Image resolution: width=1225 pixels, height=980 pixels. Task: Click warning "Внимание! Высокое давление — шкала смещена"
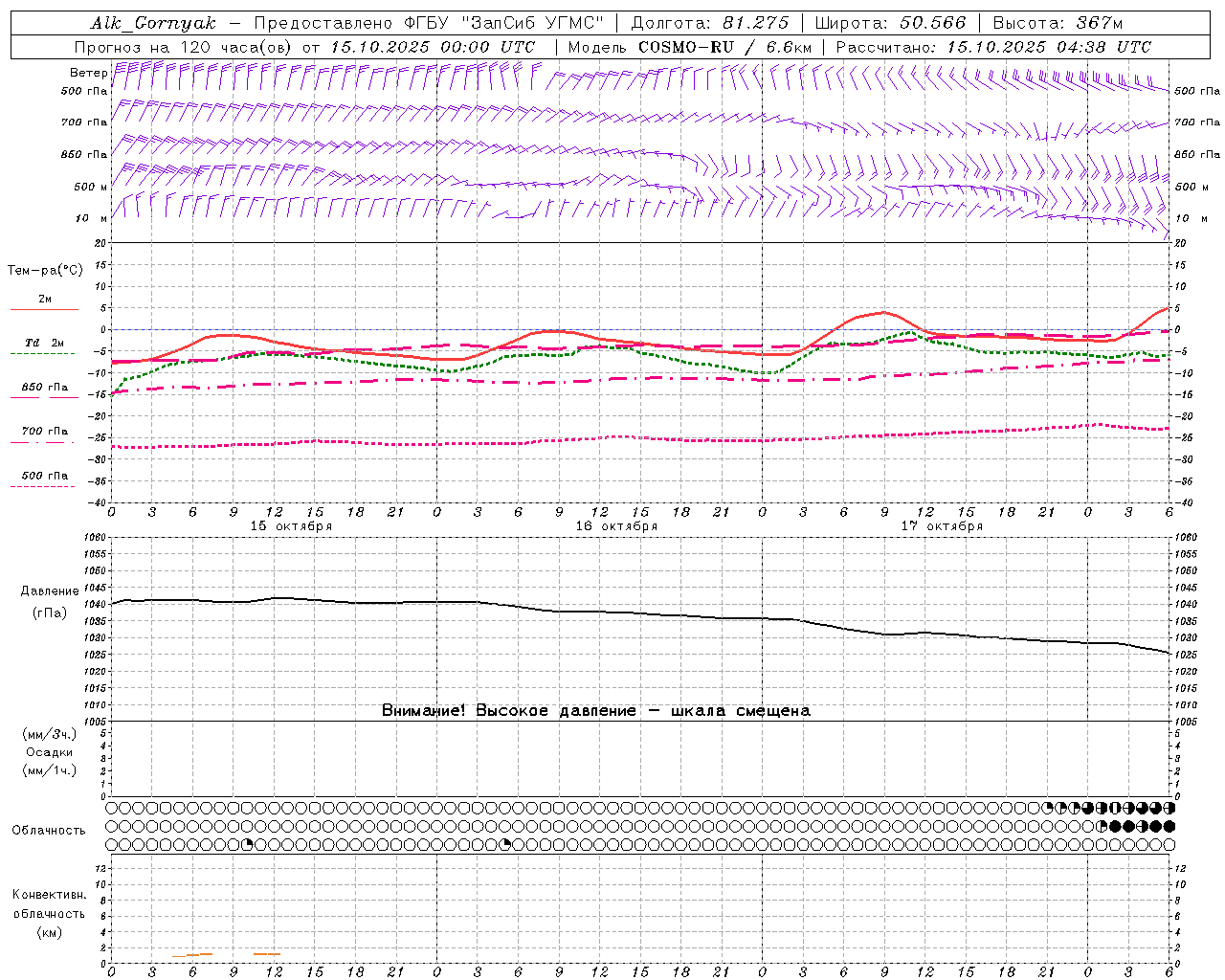coord(596,711)
